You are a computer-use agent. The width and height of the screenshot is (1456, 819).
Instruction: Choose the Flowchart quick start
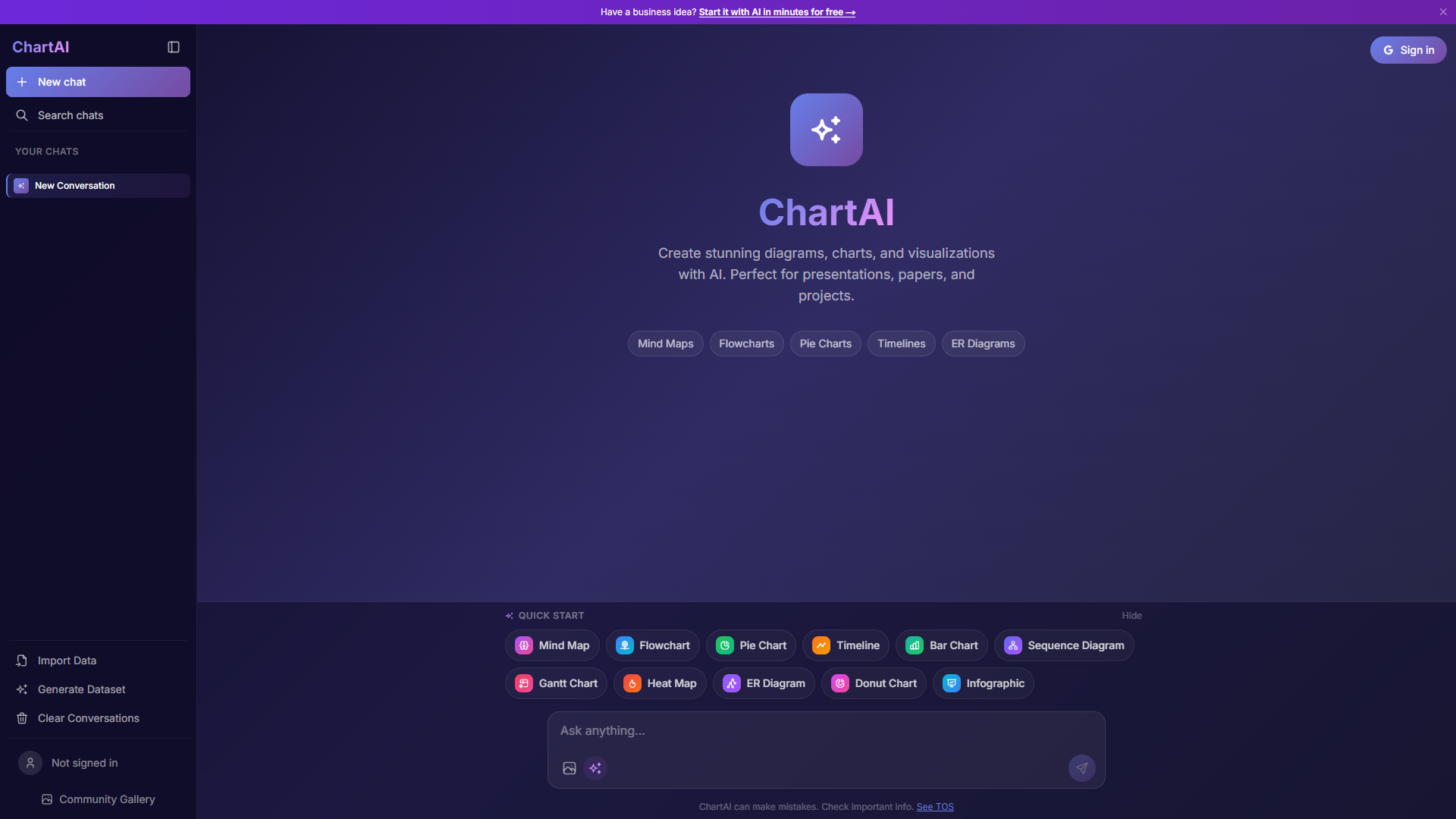click(653, 645)
